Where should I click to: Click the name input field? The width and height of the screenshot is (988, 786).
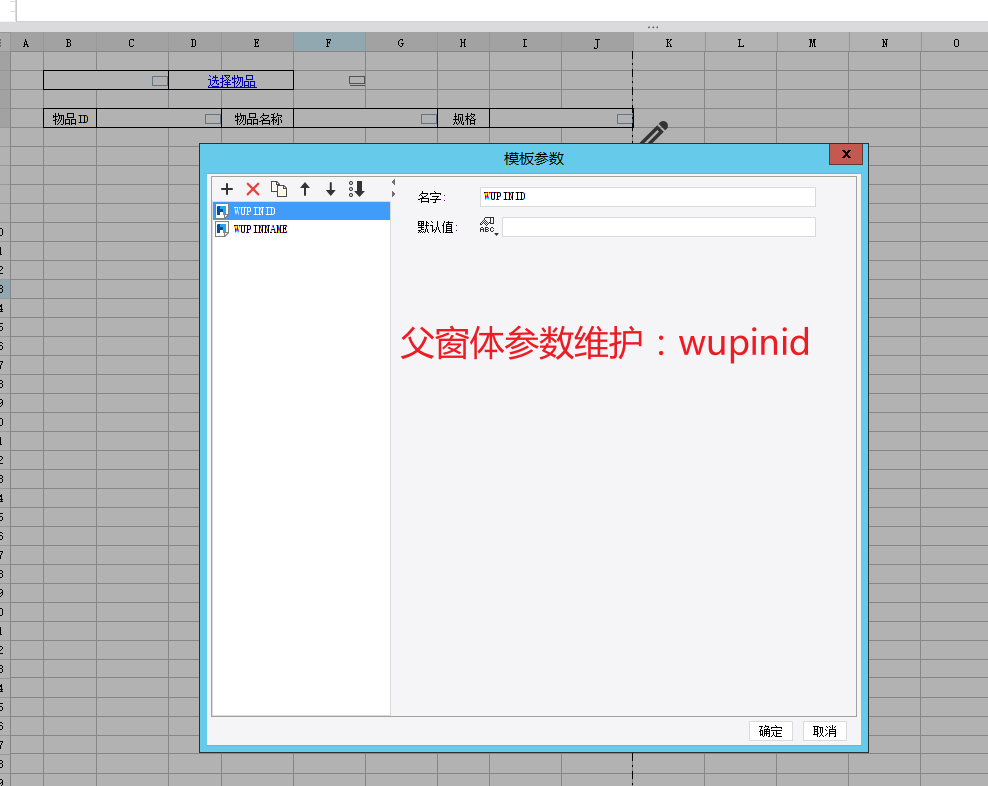(x=648, y=197)
